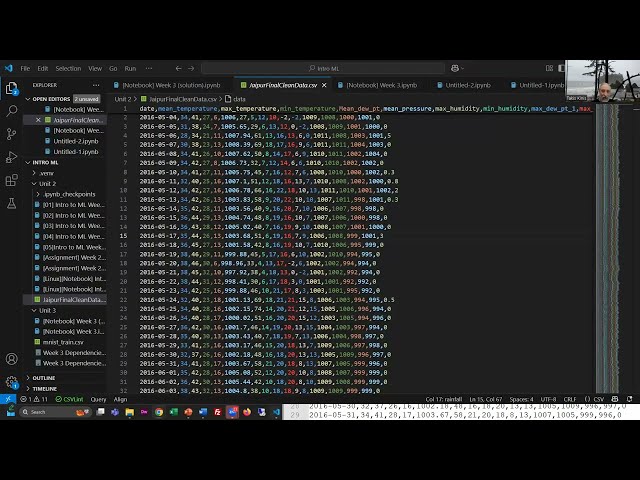The height and width of the screenshot is (480, 640).
Task: Open [01] Intro to ML Week file
Action: pyautogui.click(x=73, y=205)
